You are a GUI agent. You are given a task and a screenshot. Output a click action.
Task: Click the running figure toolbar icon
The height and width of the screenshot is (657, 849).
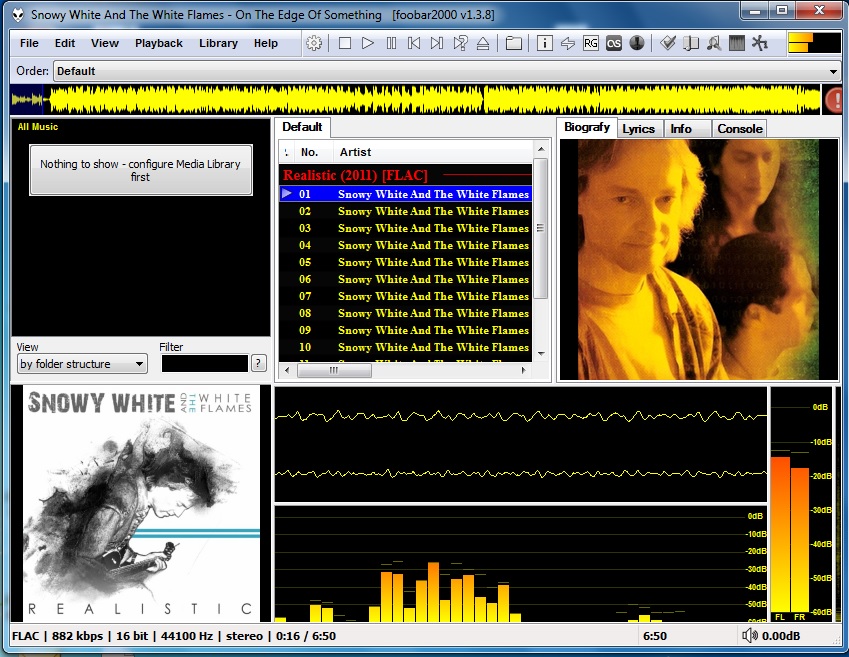pos(760,43)
